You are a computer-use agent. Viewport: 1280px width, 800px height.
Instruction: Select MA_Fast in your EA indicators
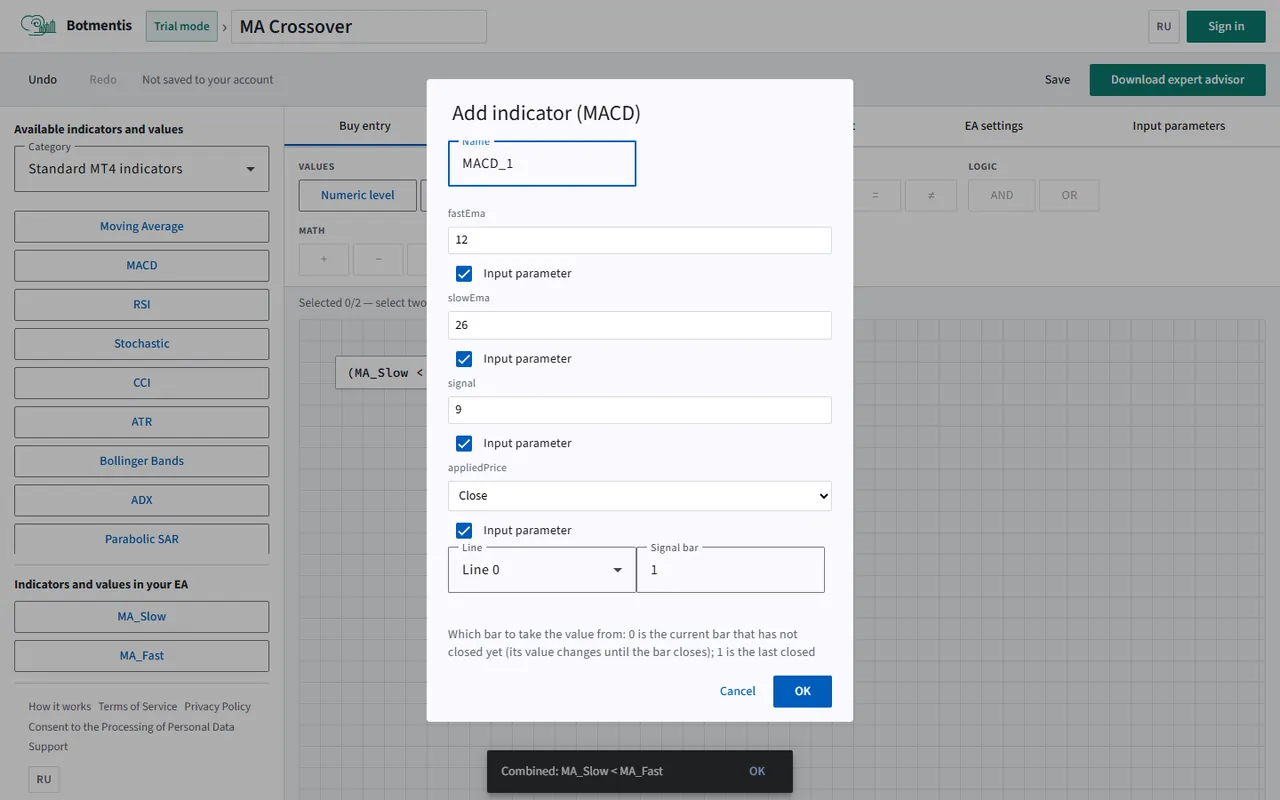(142, 656)
